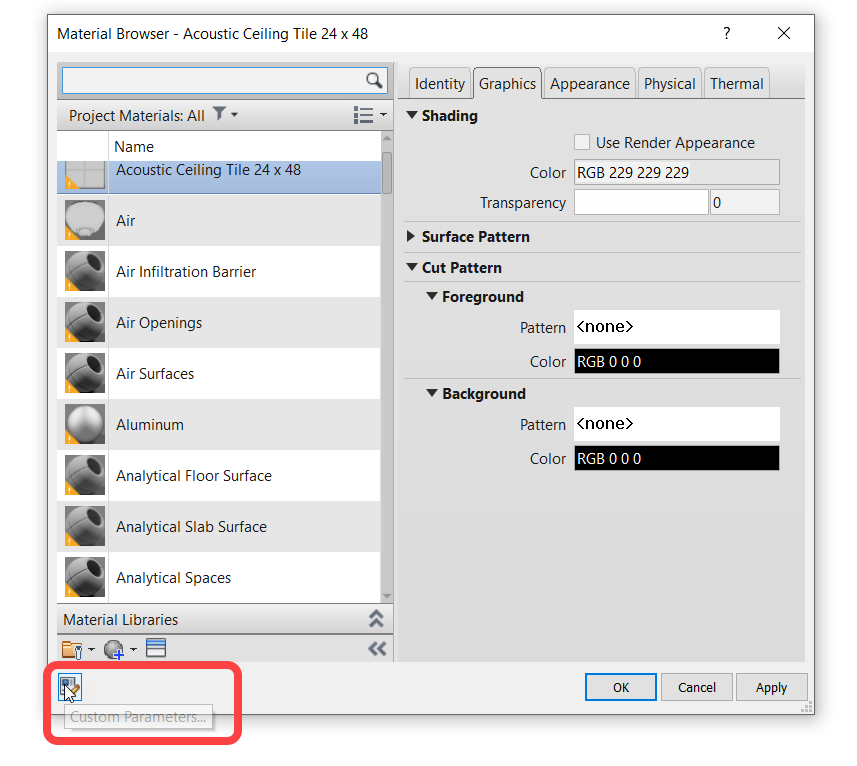Image resolution: width=857 pixels, height=766 pixels.
Task: Switch to the Graphics tab
Action: 507,84
